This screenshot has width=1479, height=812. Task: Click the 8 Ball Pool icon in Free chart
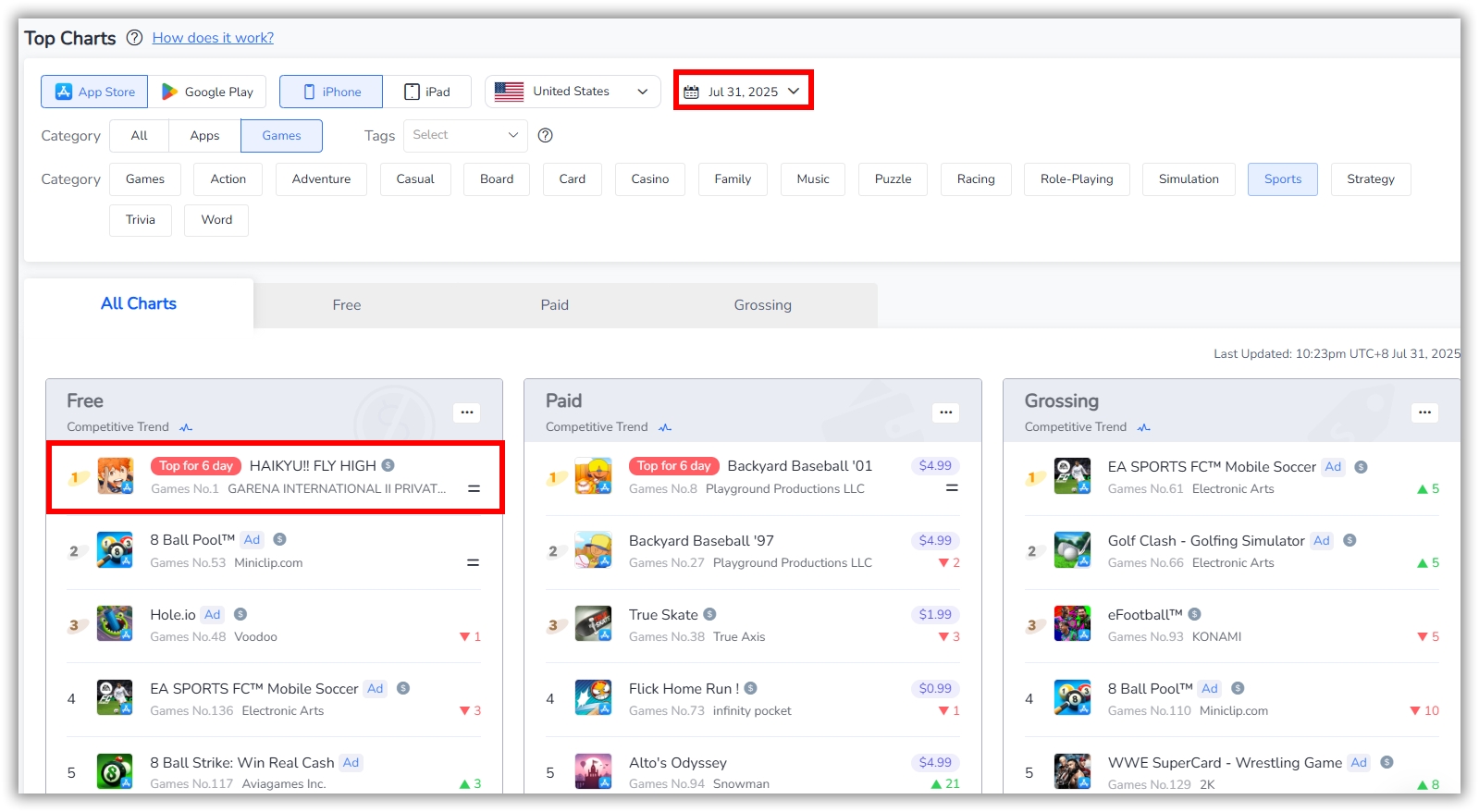[x=115, y=549]
